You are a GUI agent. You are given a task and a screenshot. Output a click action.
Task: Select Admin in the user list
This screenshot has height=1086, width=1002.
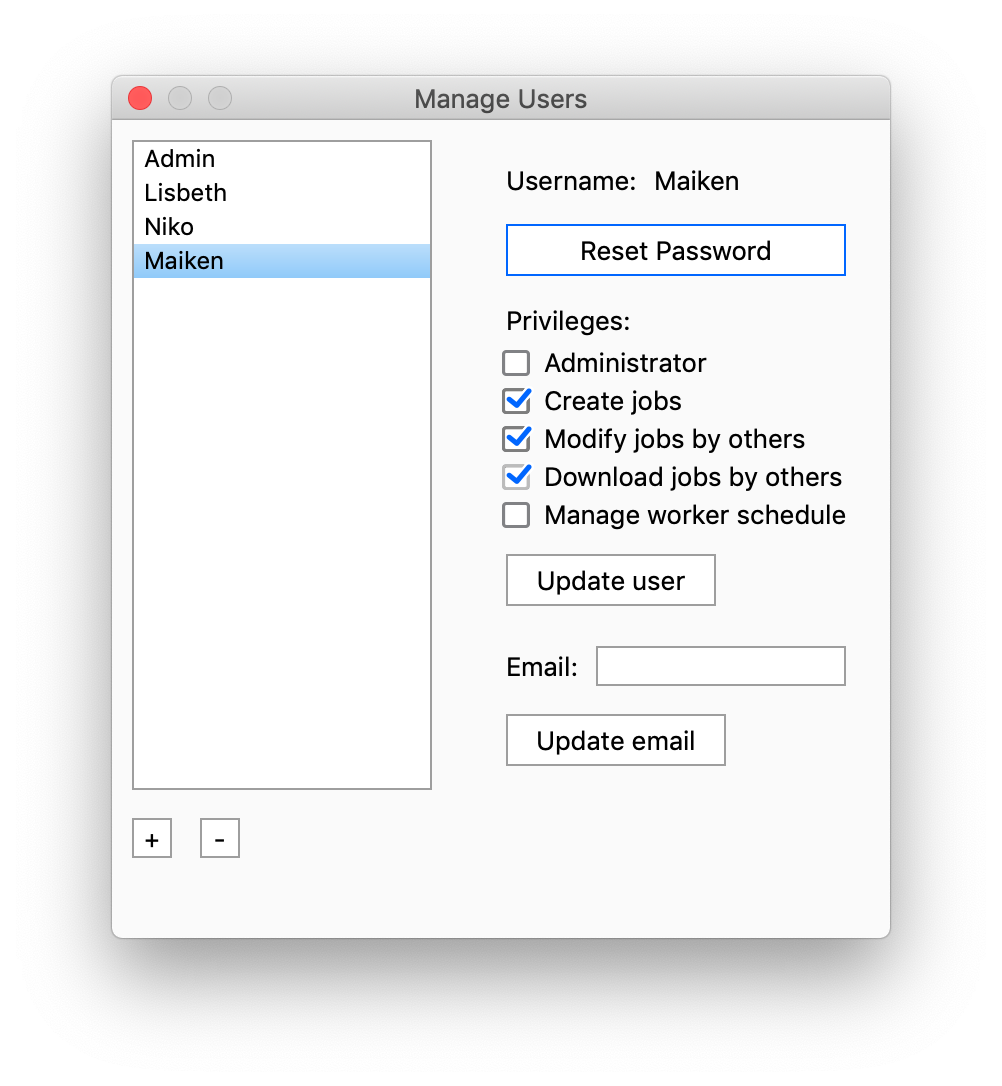click(x=180, y=159)
